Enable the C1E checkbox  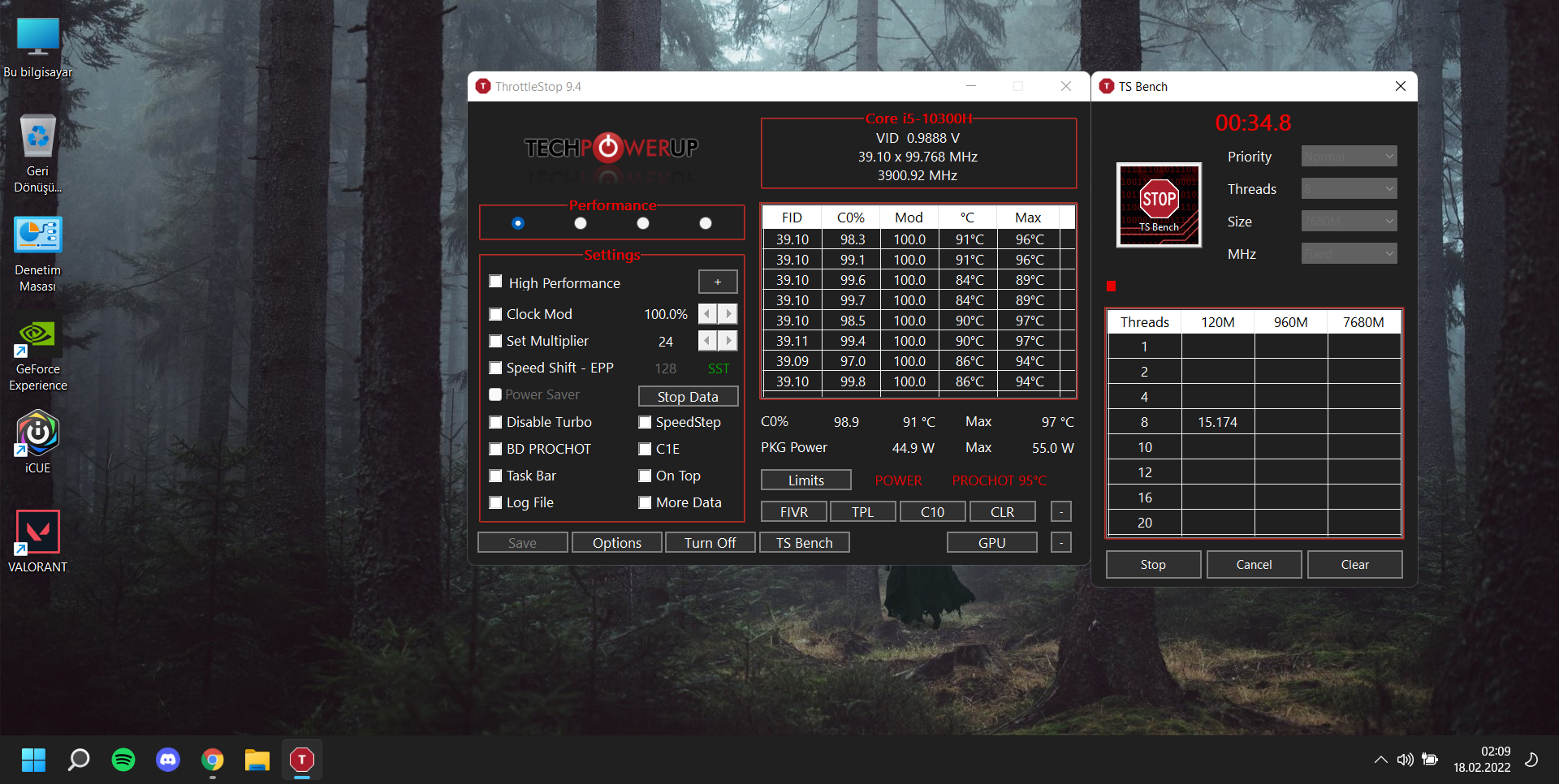pos(645,449)
